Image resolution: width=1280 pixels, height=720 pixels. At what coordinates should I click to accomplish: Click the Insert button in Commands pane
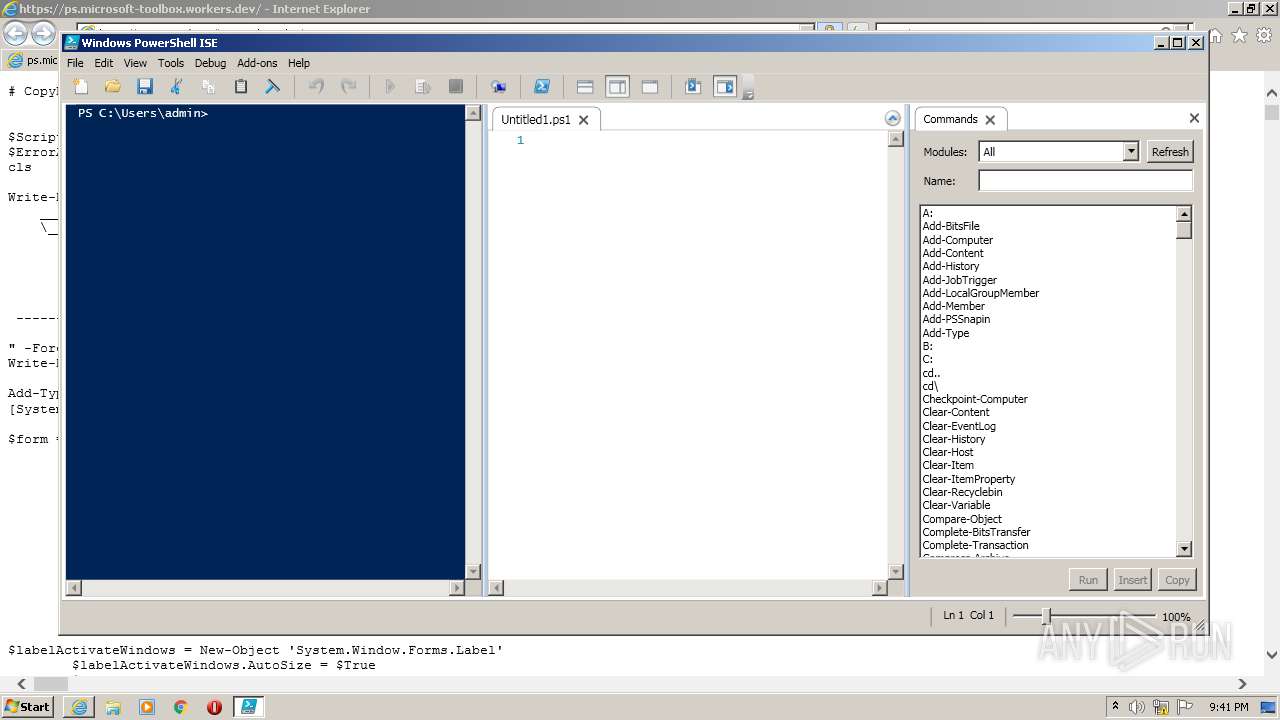pos(1133,580)
